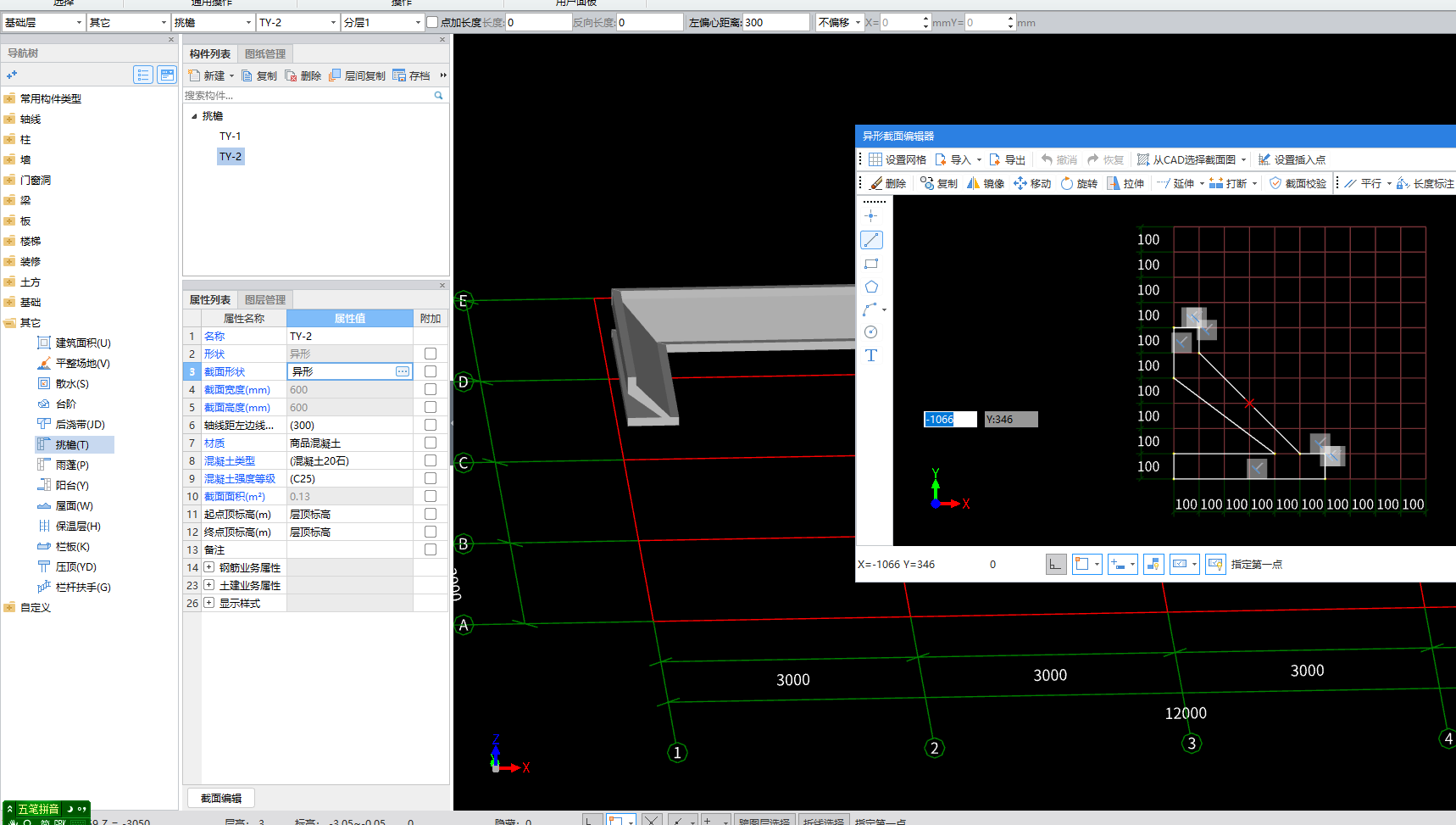
Task: Click the rightmost lightbulb prompt icon in editor status bar
Action: 1216,564
